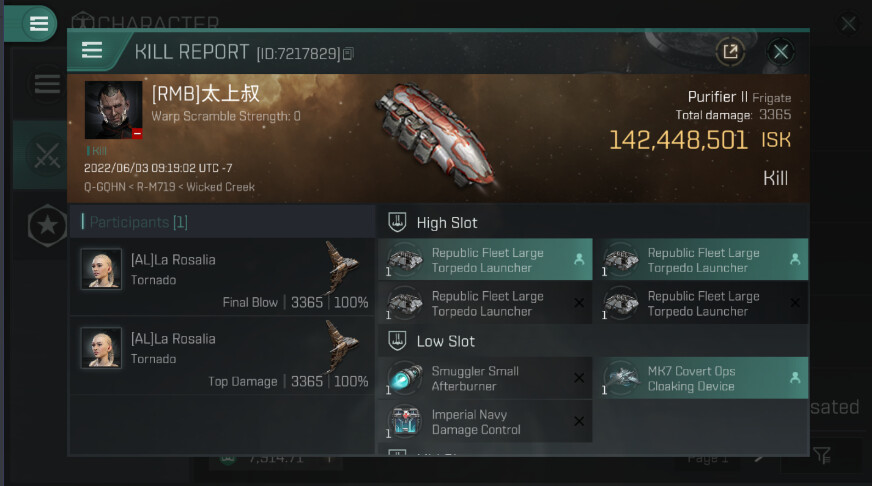
Task: Open the dimmed sidebar list icon
Action: [47, 84]
